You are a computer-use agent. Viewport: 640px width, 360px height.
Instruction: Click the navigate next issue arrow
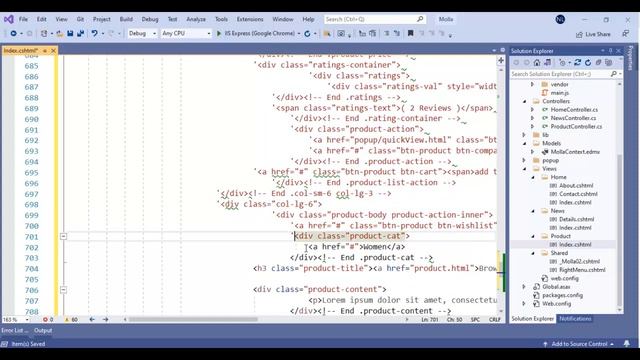pyautogui.click(x=105, y=320)
